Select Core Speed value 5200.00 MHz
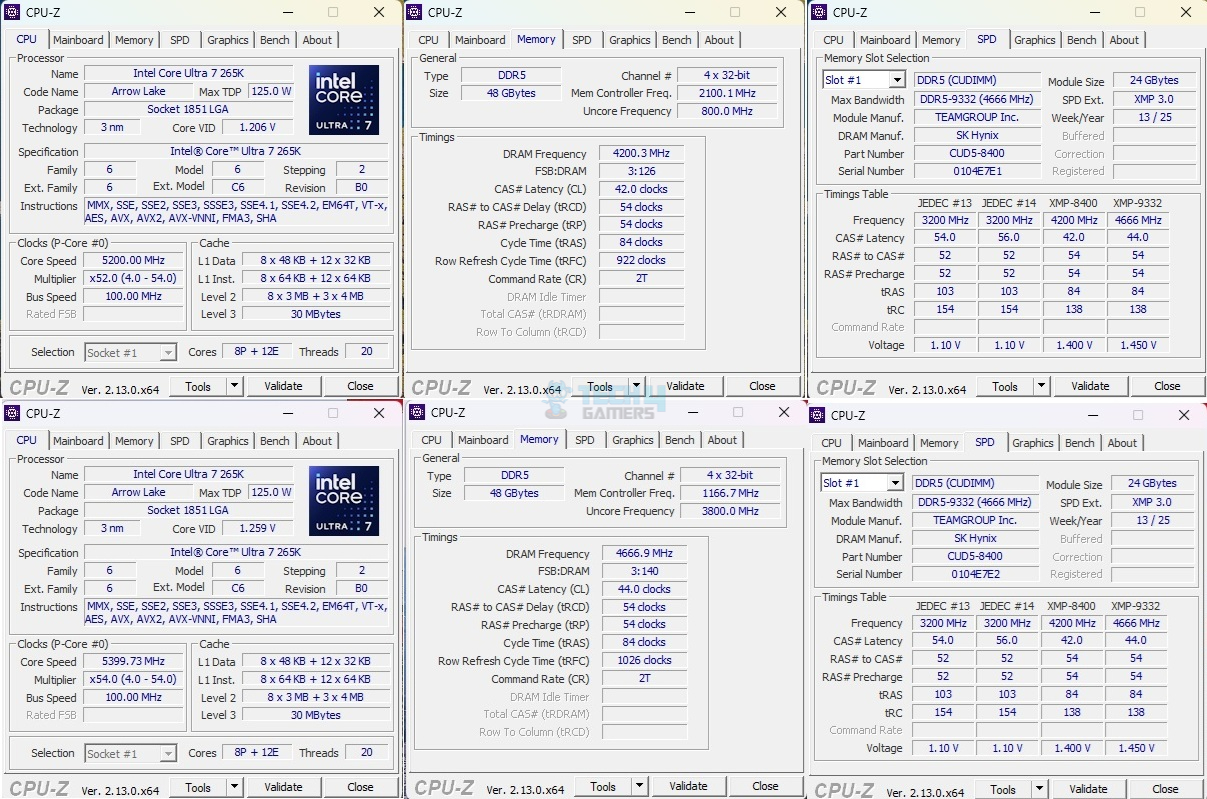This screenshot has width=1207, height=799. pos(133,260)
